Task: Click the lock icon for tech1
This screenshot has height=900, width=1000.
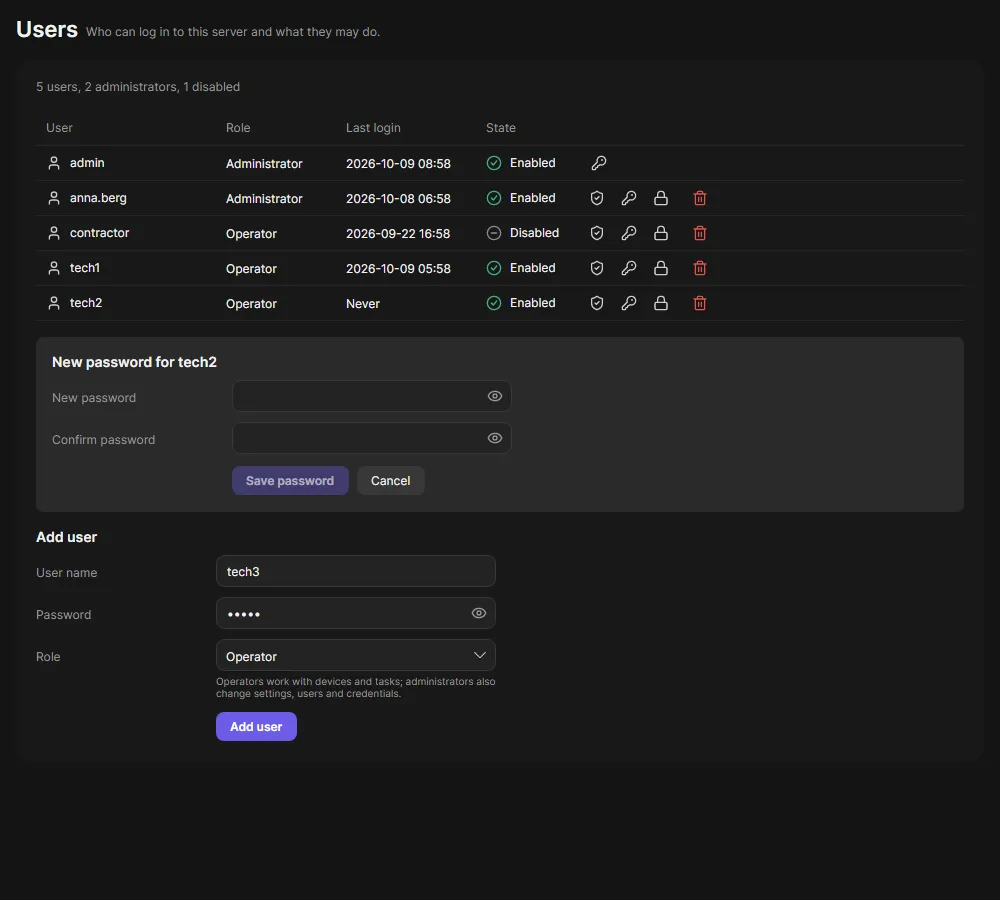Action: [x=661, y=269]
